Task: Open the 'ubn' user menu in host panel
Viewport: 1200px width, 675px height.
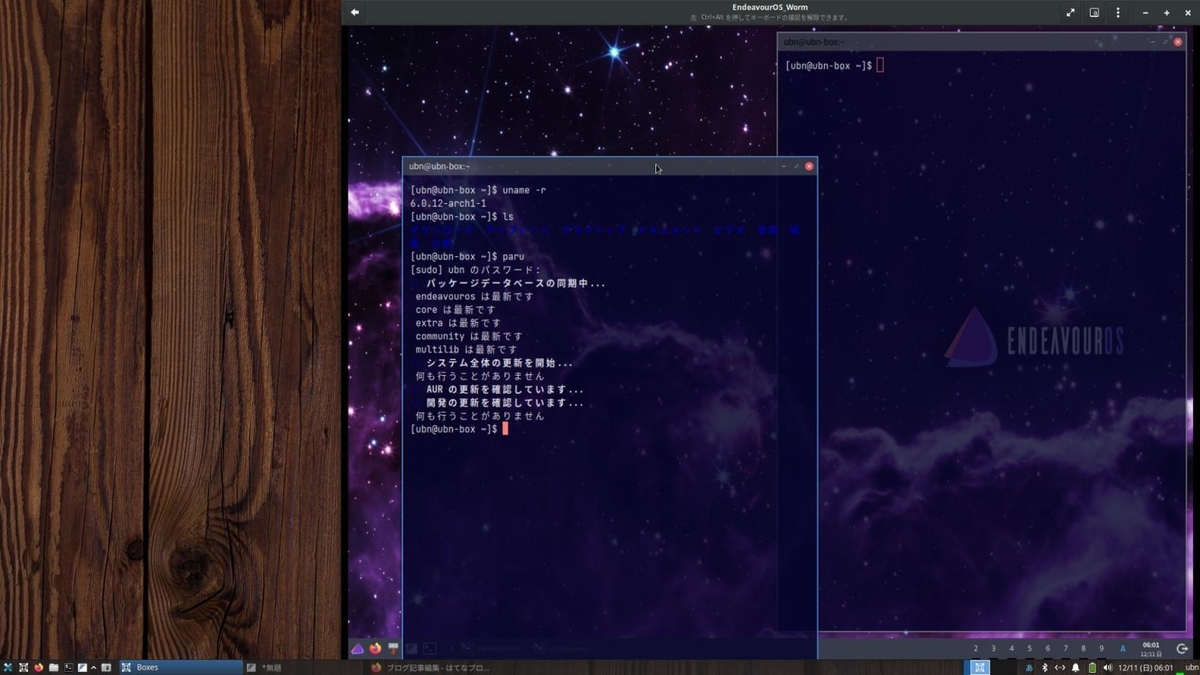Action: (1192, 667)
